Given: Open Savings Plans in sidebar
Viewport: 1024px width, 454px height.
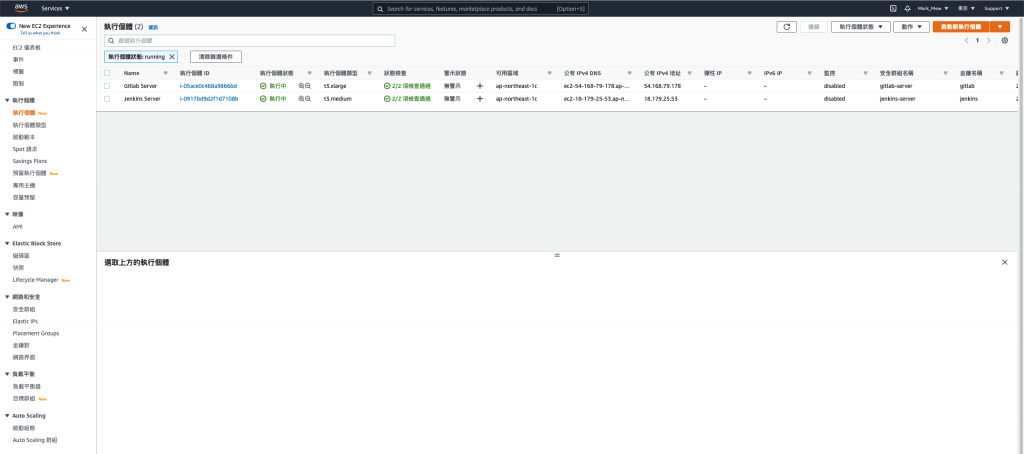Looking at the screenshot, I should [x=30, y=161].
